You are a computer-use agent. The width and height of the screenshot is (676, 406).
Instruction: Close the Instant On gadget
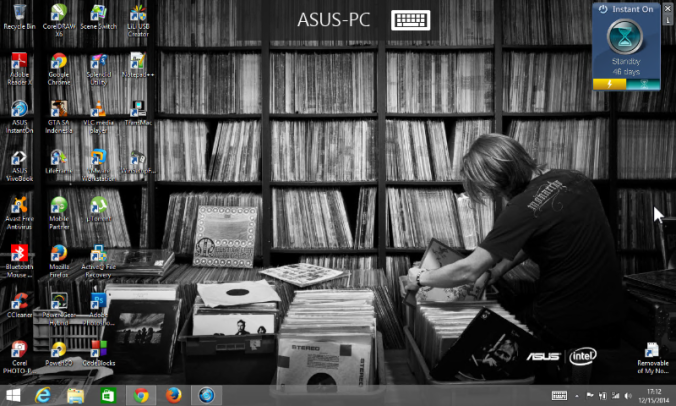coord(668,8)
